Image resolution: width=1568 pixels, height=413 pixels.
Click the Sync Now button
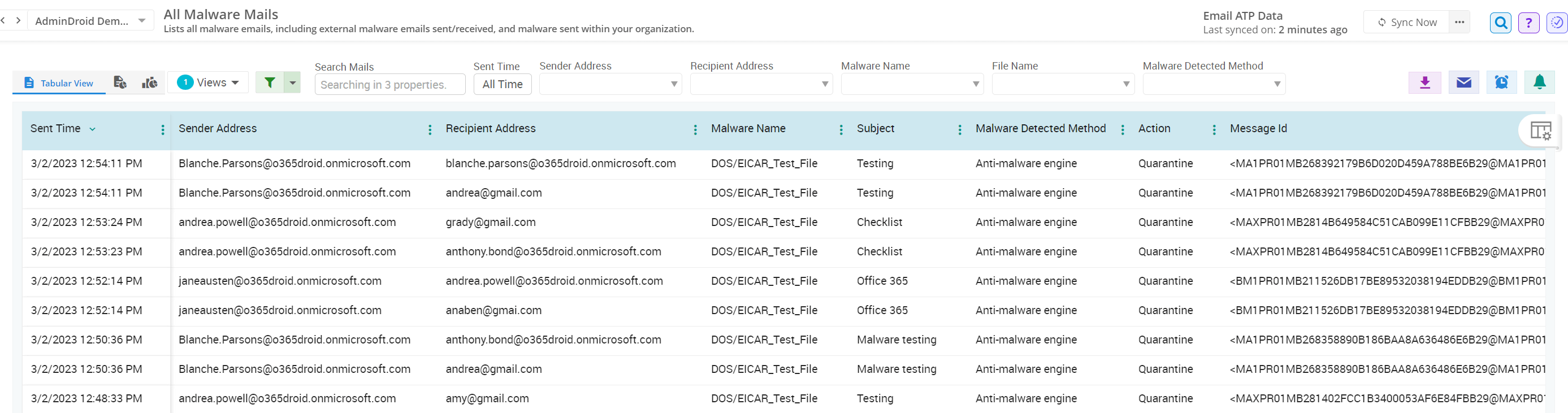1407,22
